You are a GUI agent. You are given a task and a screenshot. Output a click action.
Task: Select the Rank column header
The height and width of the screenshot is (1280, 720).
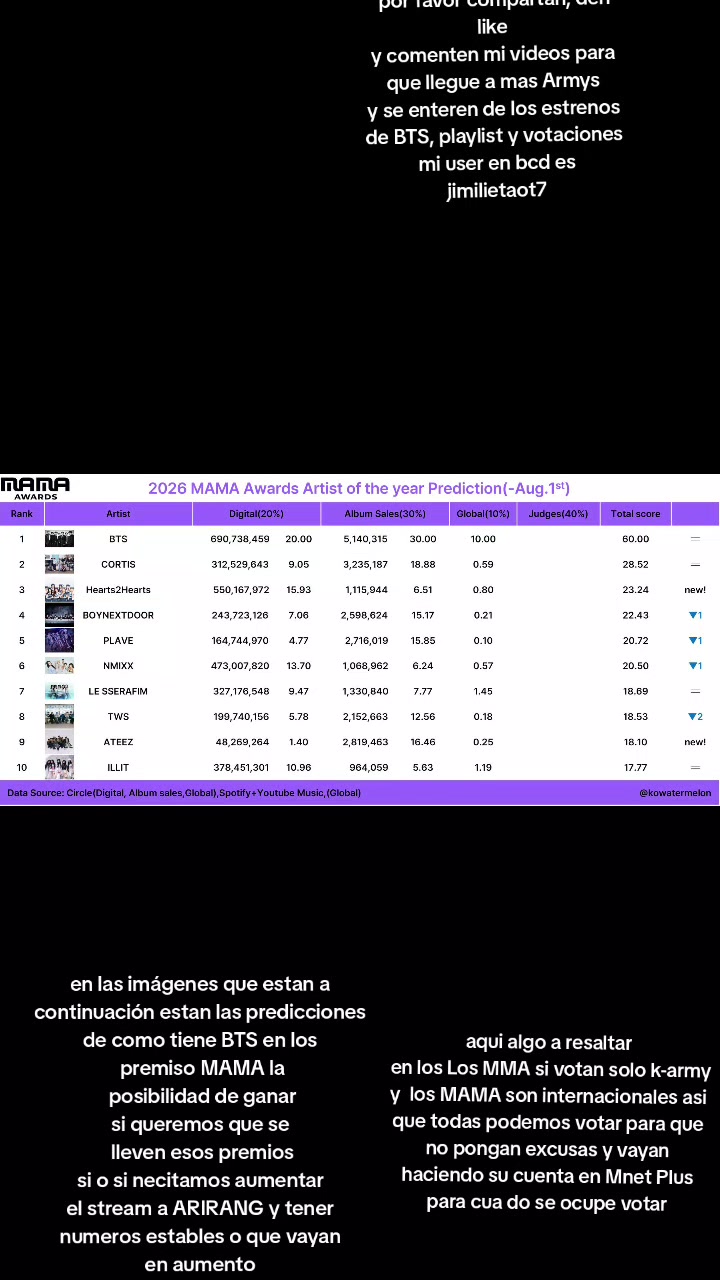tap(21, 514)
